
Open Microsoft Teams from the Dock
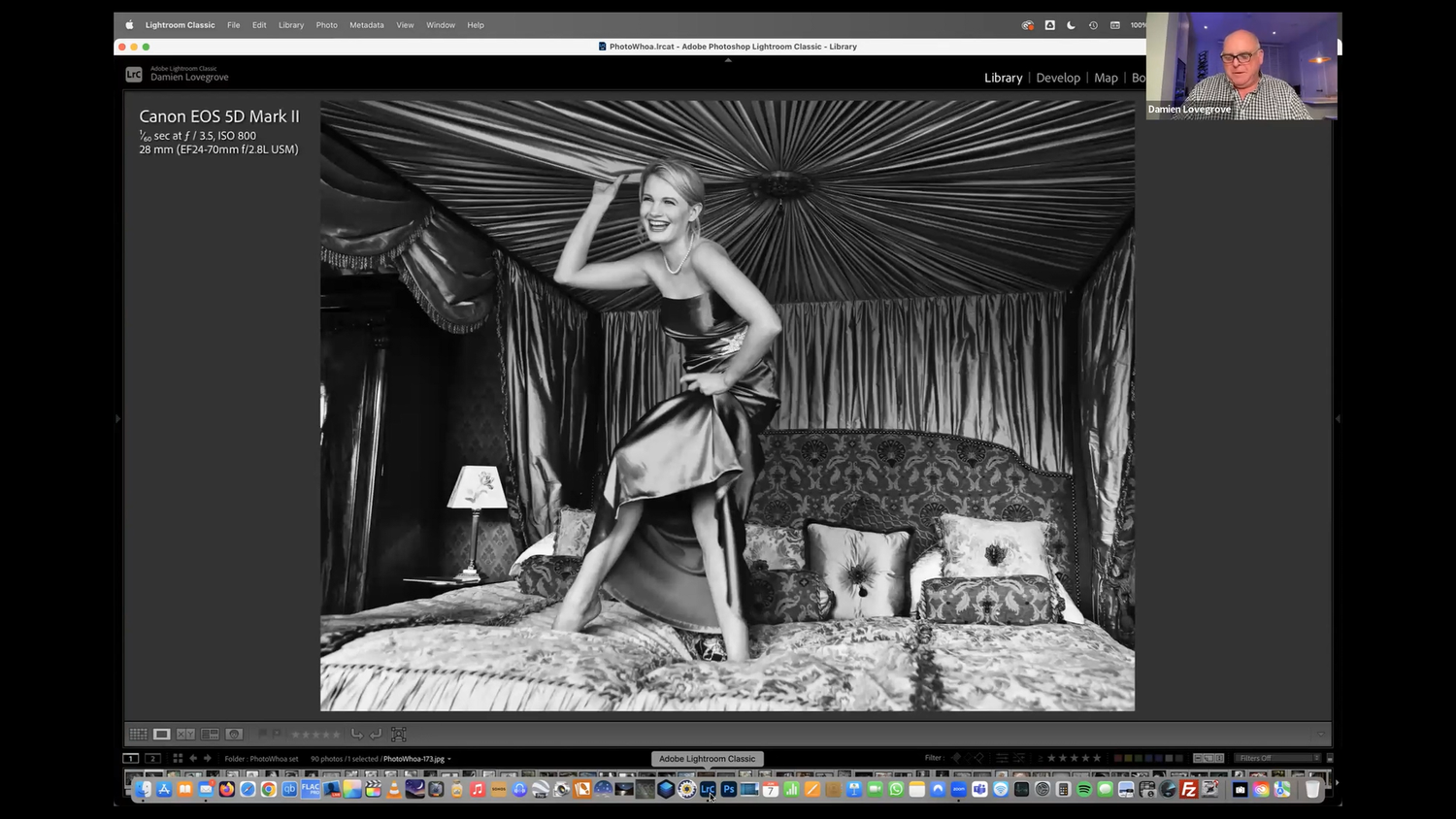pos(979,790)
